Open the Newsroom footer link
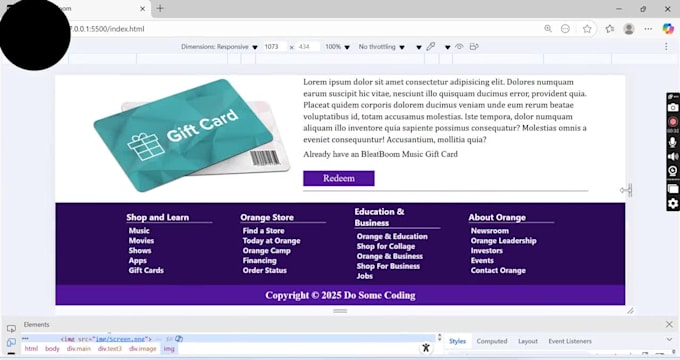This screenshot has width=680, height=360. 490,231
